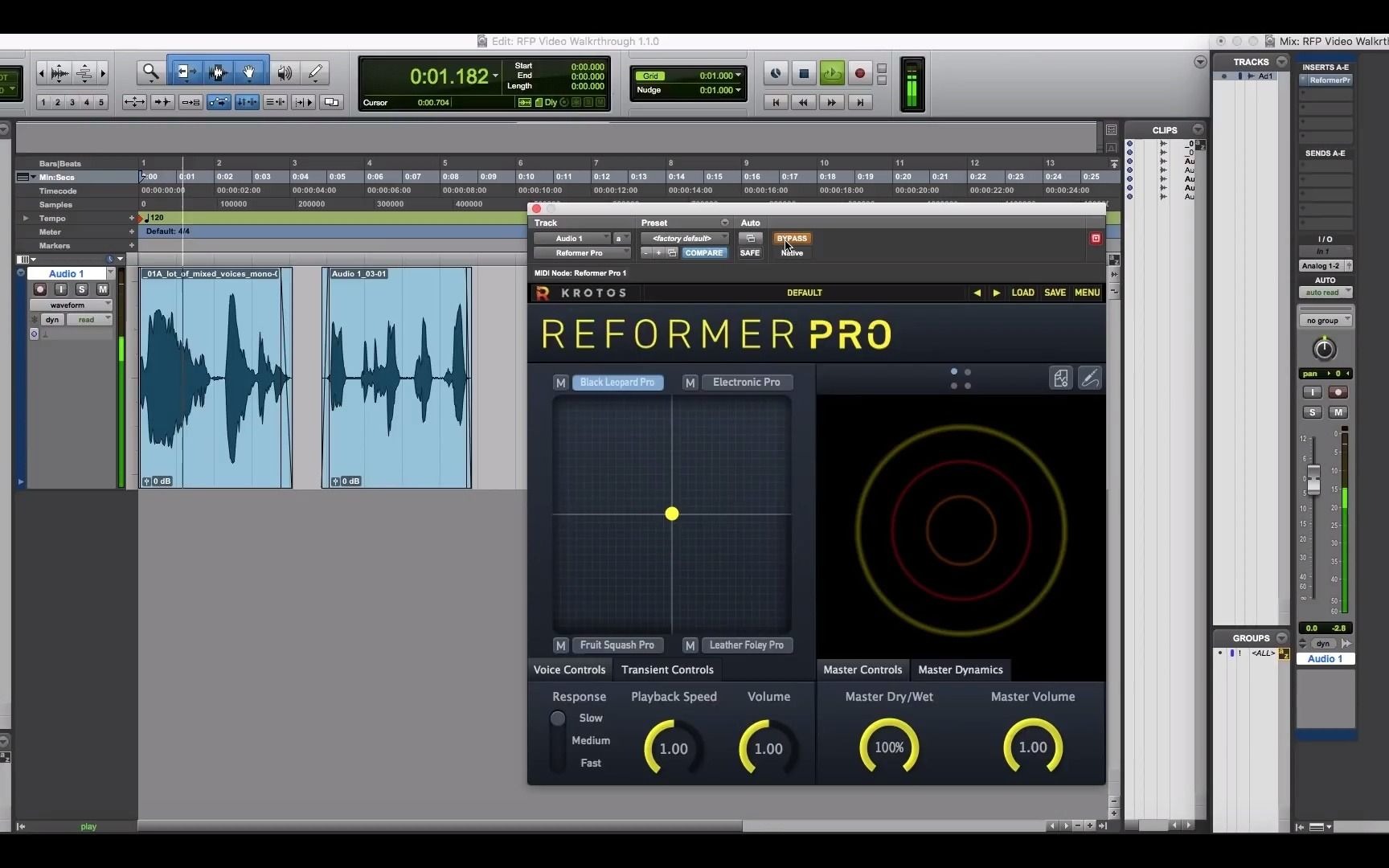The width and height of the screenshot is (1389, 868).
Task: Select the Trim tool in toolbar
Action: [185, 72]
